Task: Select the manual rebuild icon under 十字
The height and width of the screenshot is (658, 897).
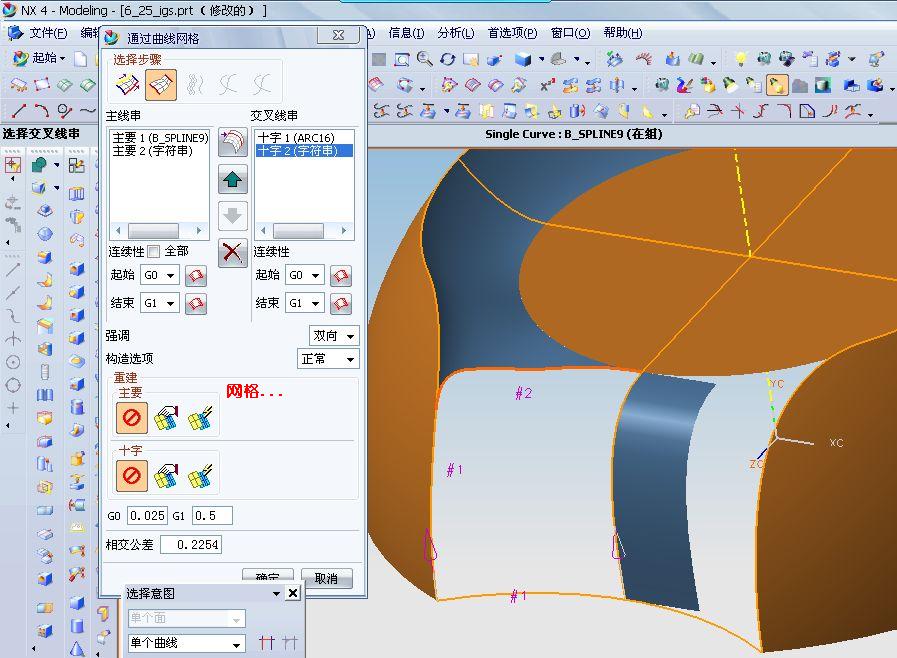Action: click(166, 476)
